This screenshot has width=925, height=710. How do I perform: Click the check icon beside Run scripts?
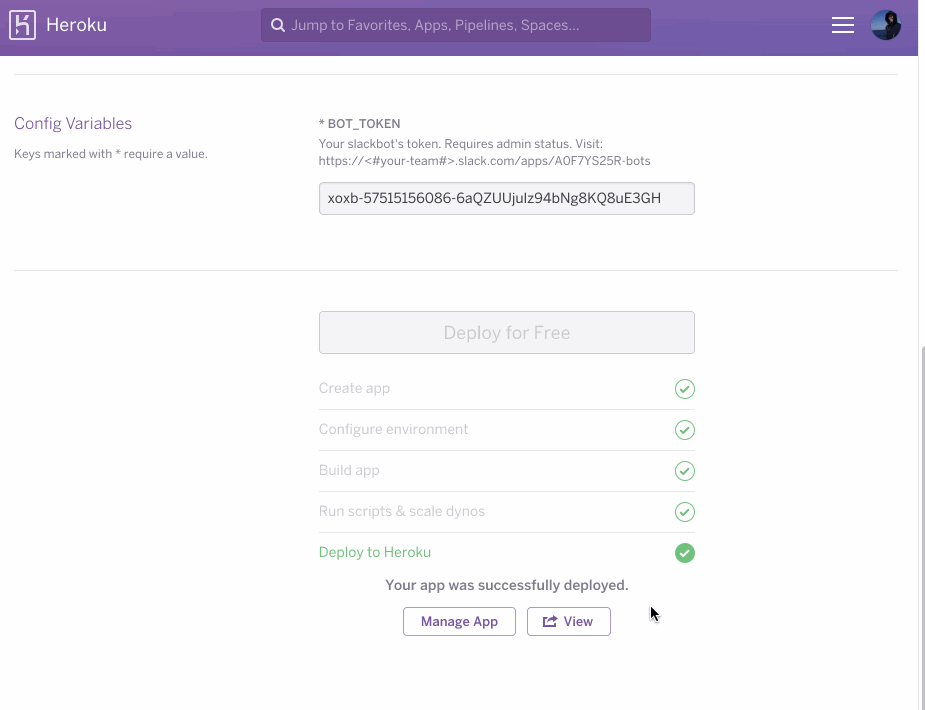pos(684,512)
